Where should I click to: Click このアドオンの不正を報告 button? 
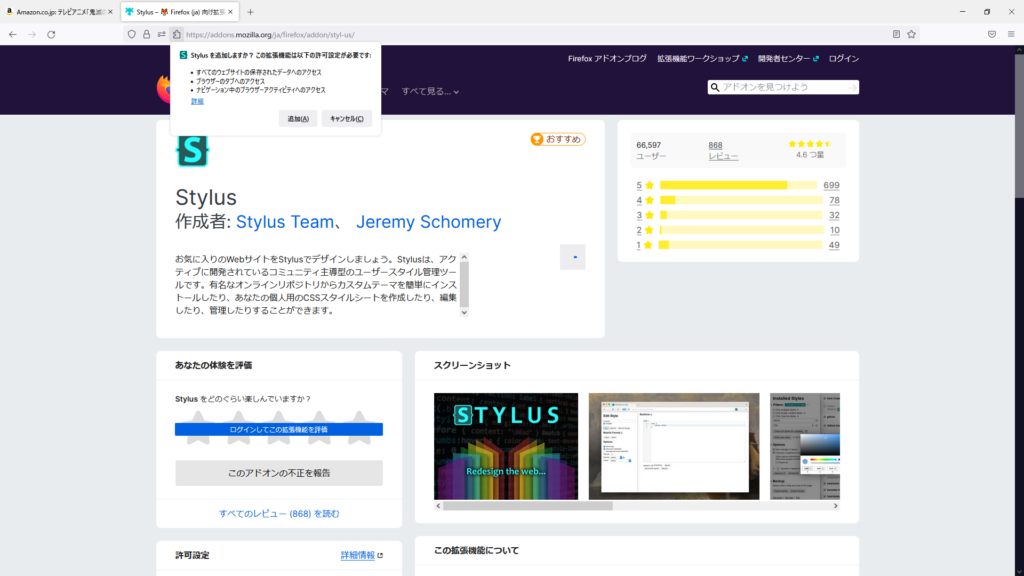coord(278,473)
